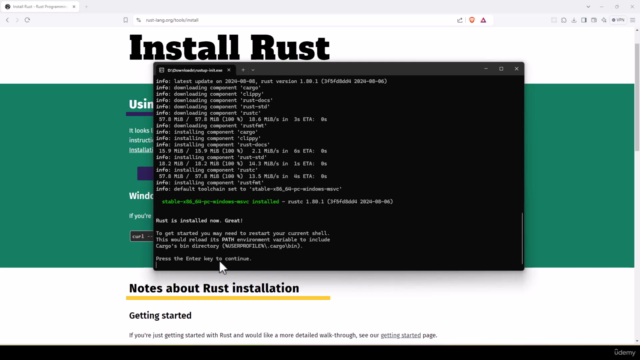Open the browser hamburger menu
This screenshot has height=360, width=640.
(x=633, y=20)
